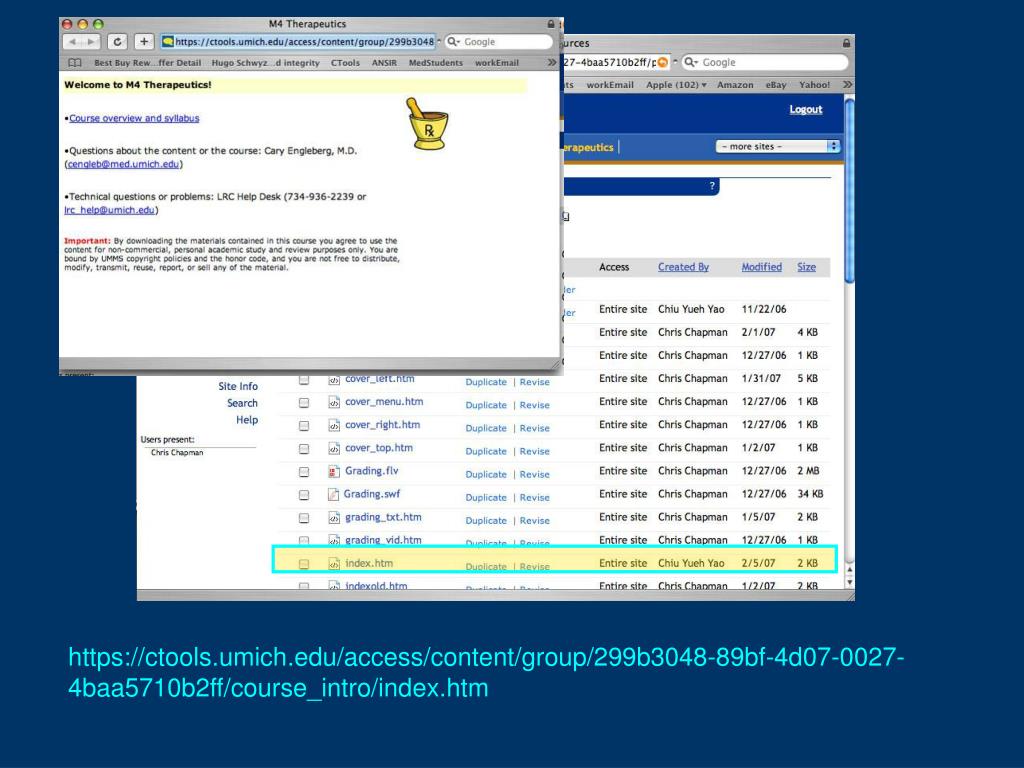Click the reload button in M4 Therapeutics window
The height and width of the screenshot is (768, 1024).
pyautogui.click(x=117, y=42)
